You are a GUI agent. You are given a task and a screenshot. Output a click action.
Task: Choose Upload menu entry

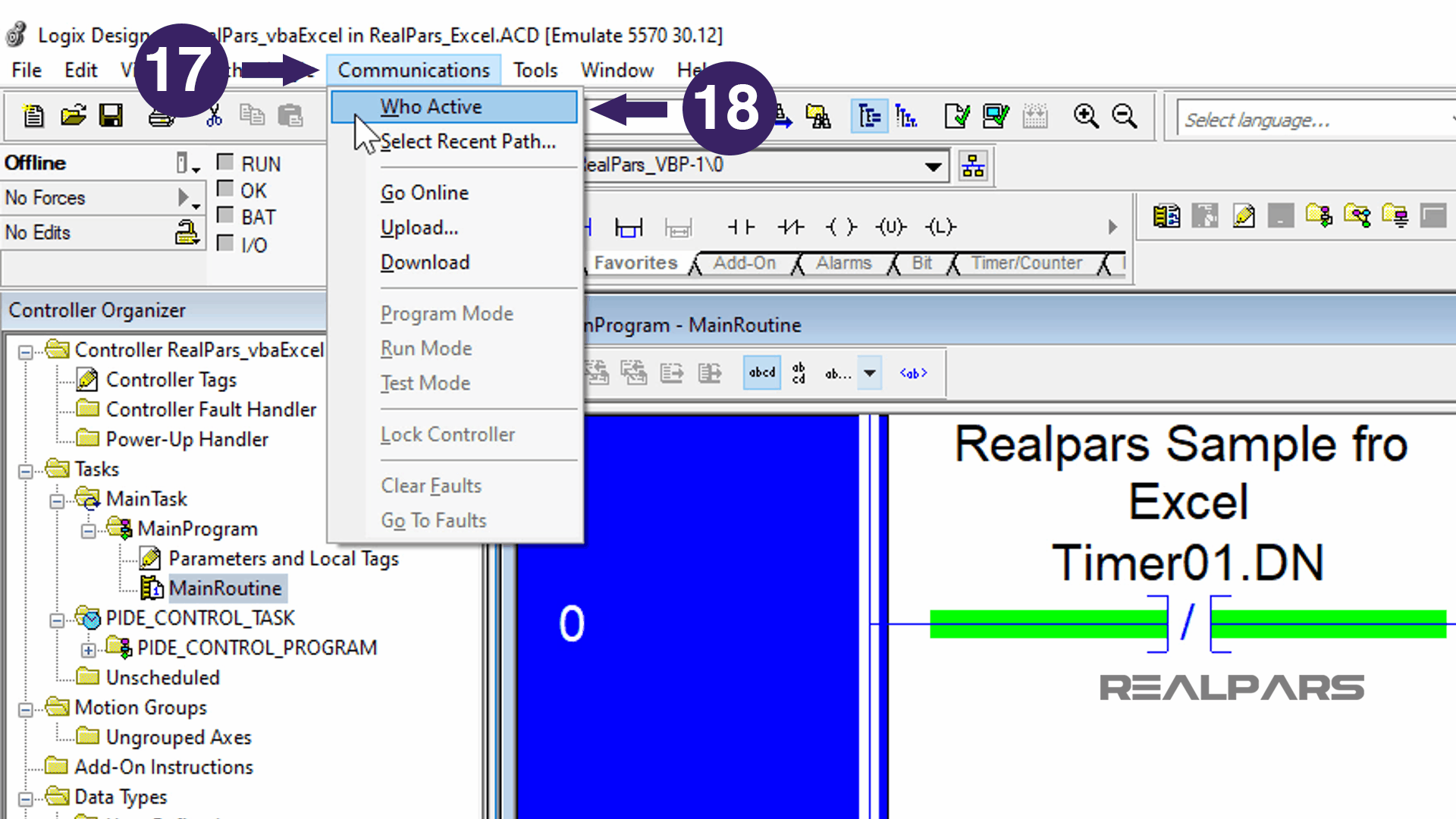coord(454,227)
